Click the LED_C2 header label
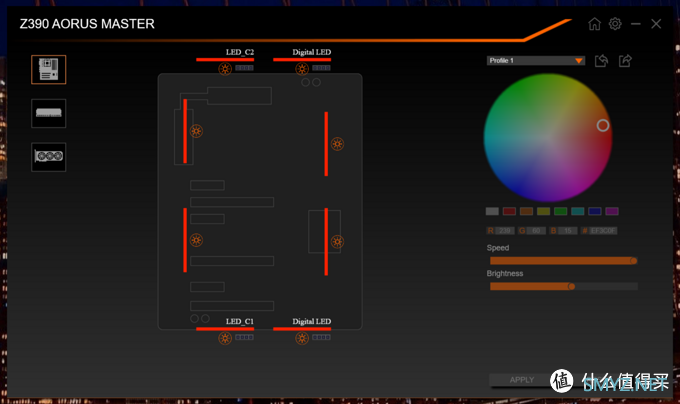Image resolution: width=680 pixels, height=404 pixels. click(240, 52)
